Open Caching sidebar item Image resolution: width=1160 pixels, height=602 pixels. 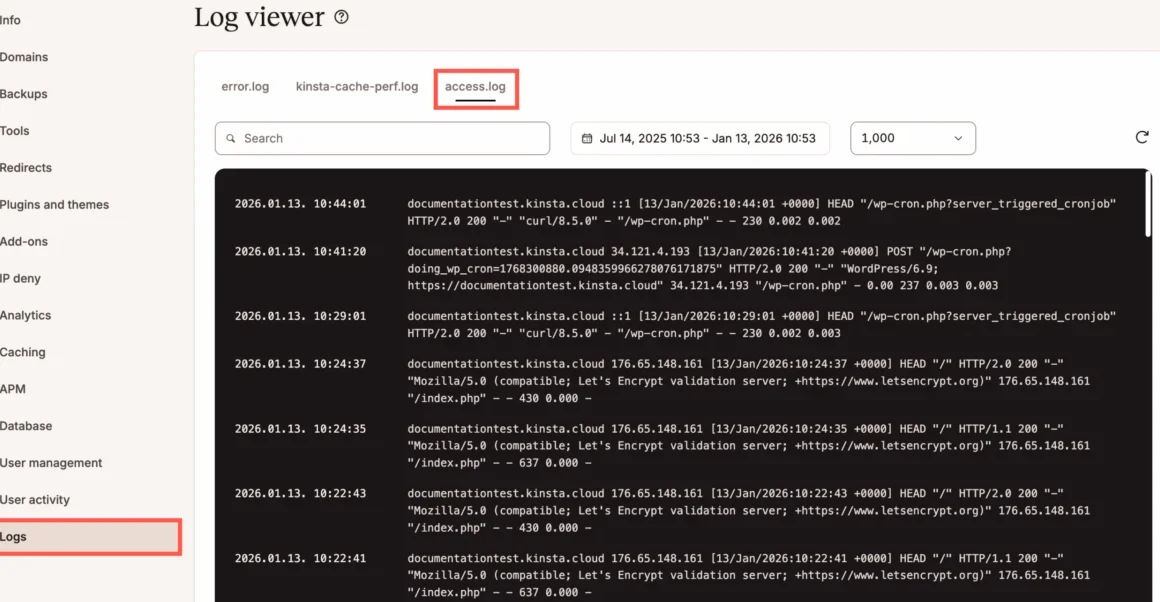22,352
